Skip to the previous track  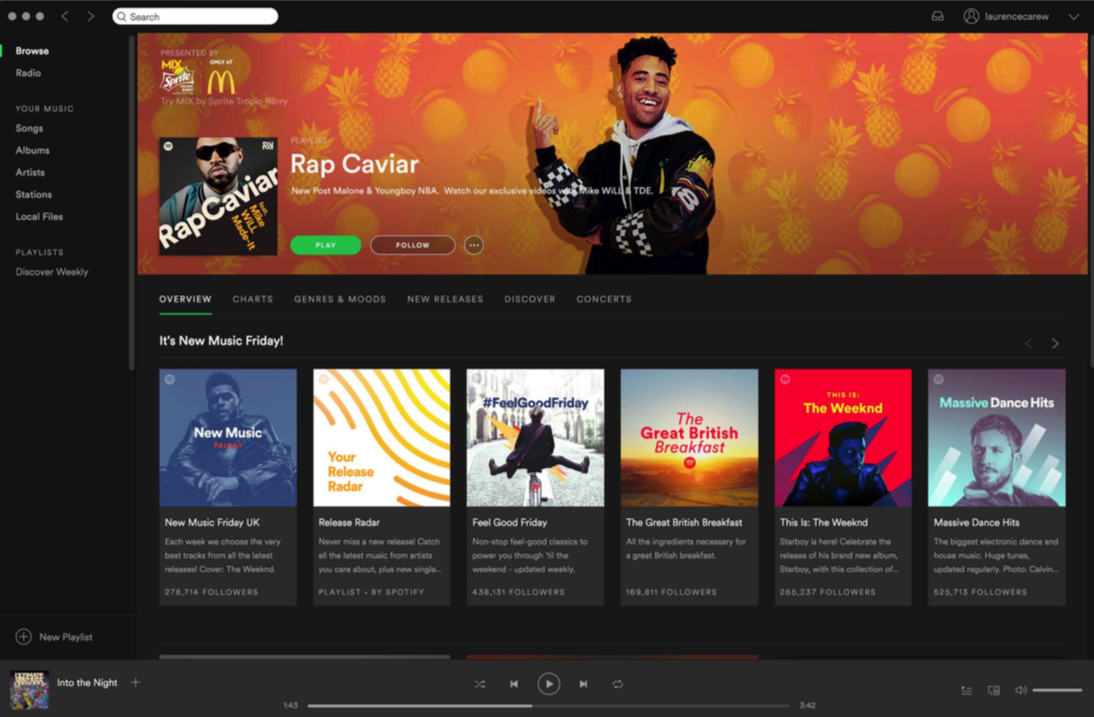[x=514, y=684]
